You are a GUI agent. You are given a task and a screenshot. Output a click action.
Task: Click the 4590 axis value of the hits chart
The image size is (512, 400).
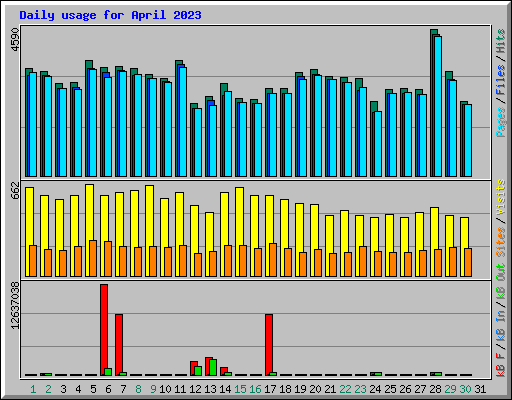[x=15, y=40]
